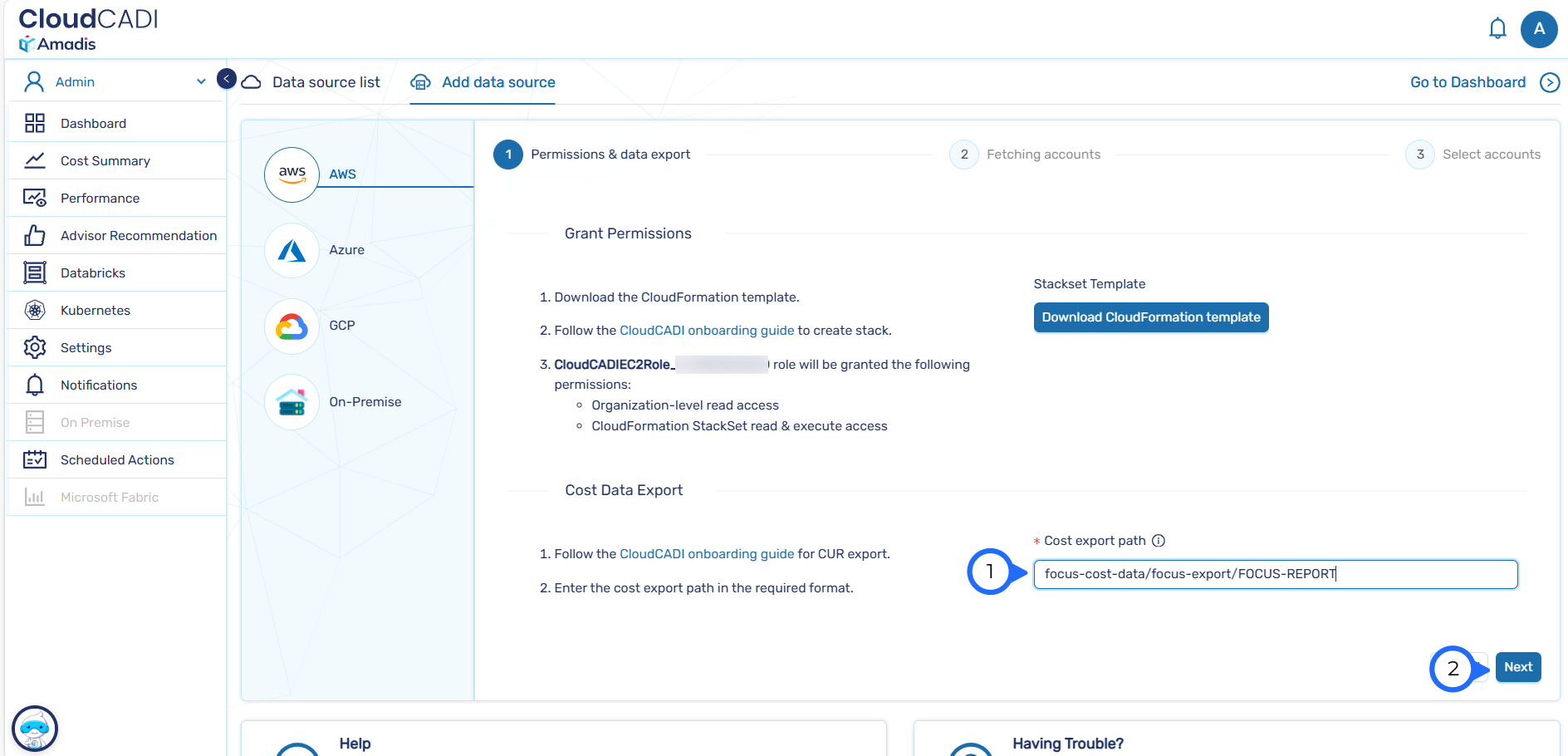Open Scheduled Actions in the sidebar
This screenshot has width=1568, height=756.
pyautogui.click(x=116, y=460)
